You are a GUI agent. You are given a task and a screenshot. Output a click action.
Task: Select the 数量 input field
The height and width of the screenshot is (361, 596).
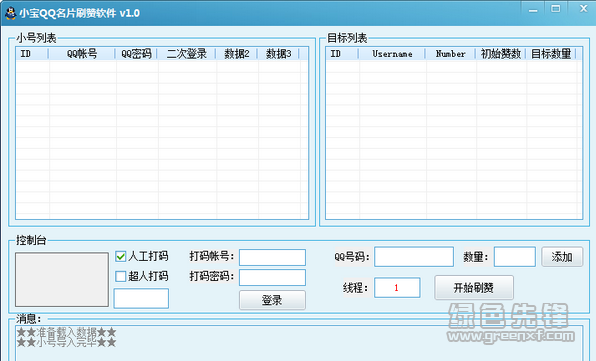click(x=515, y=256)
